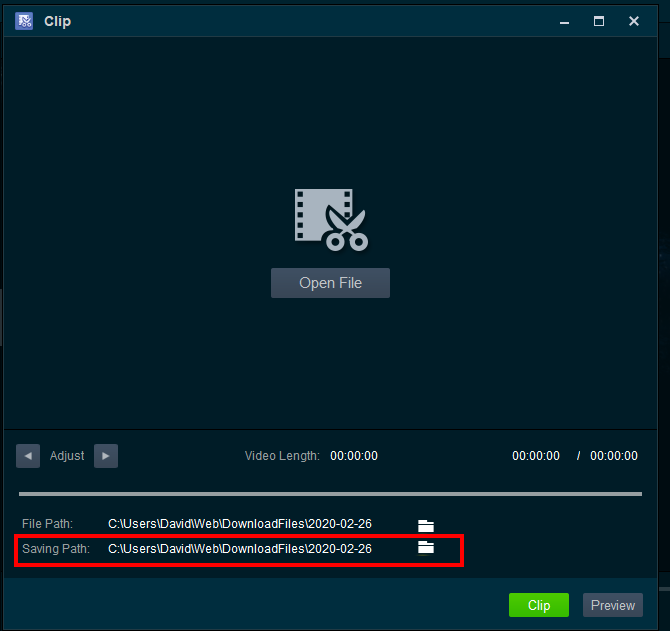Screen dimensions: 670x631
Task: Click the film-and-scissors clip icon
Action: pyautogui.click(x=331, y=219)
